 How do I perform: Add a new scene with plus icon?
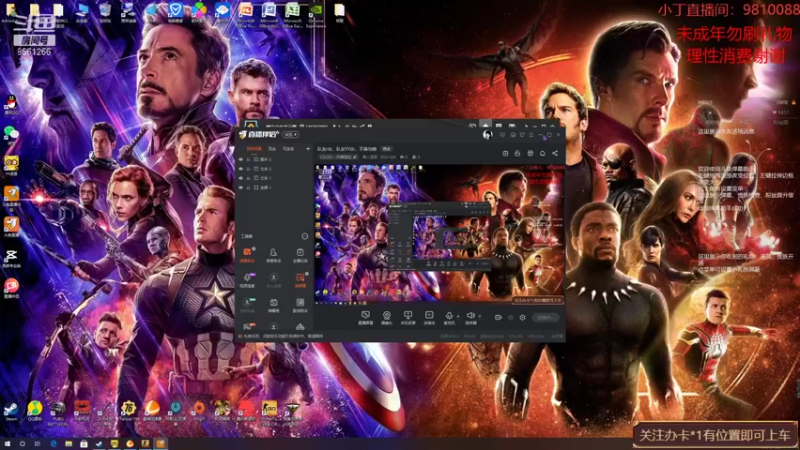[308, 148]
